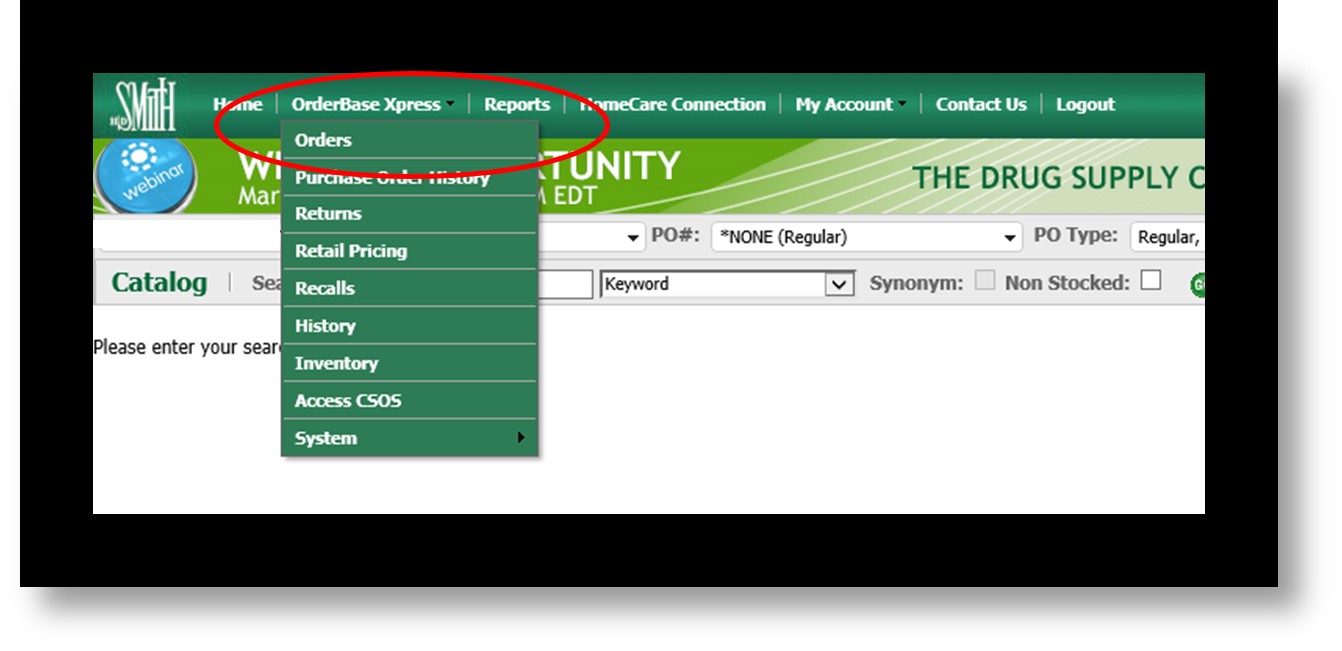Click the green Go search icon

[1197, 284]
